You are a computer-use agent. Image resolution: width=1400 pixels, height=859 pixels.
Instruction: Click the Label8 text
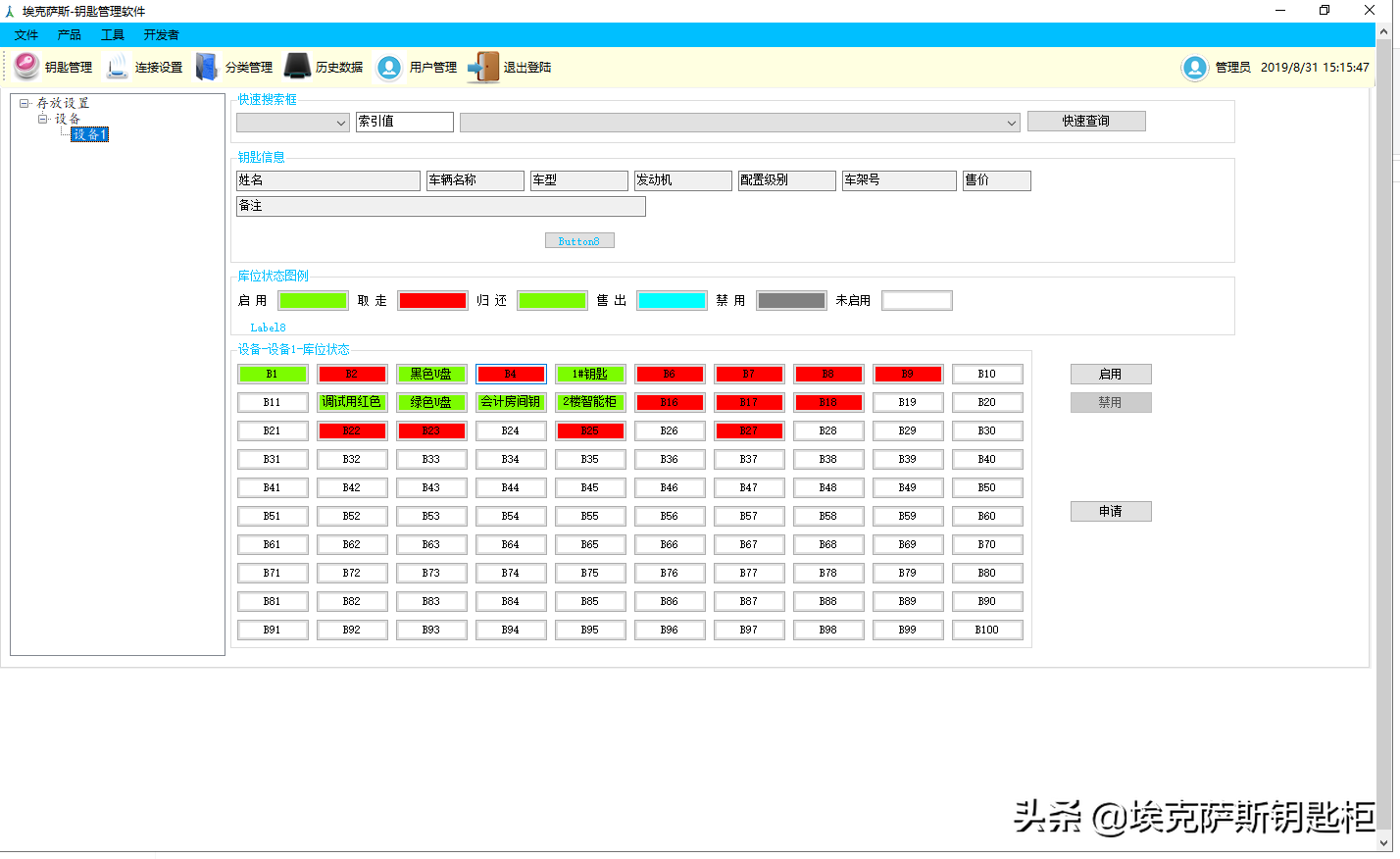(x=268, y=328)
